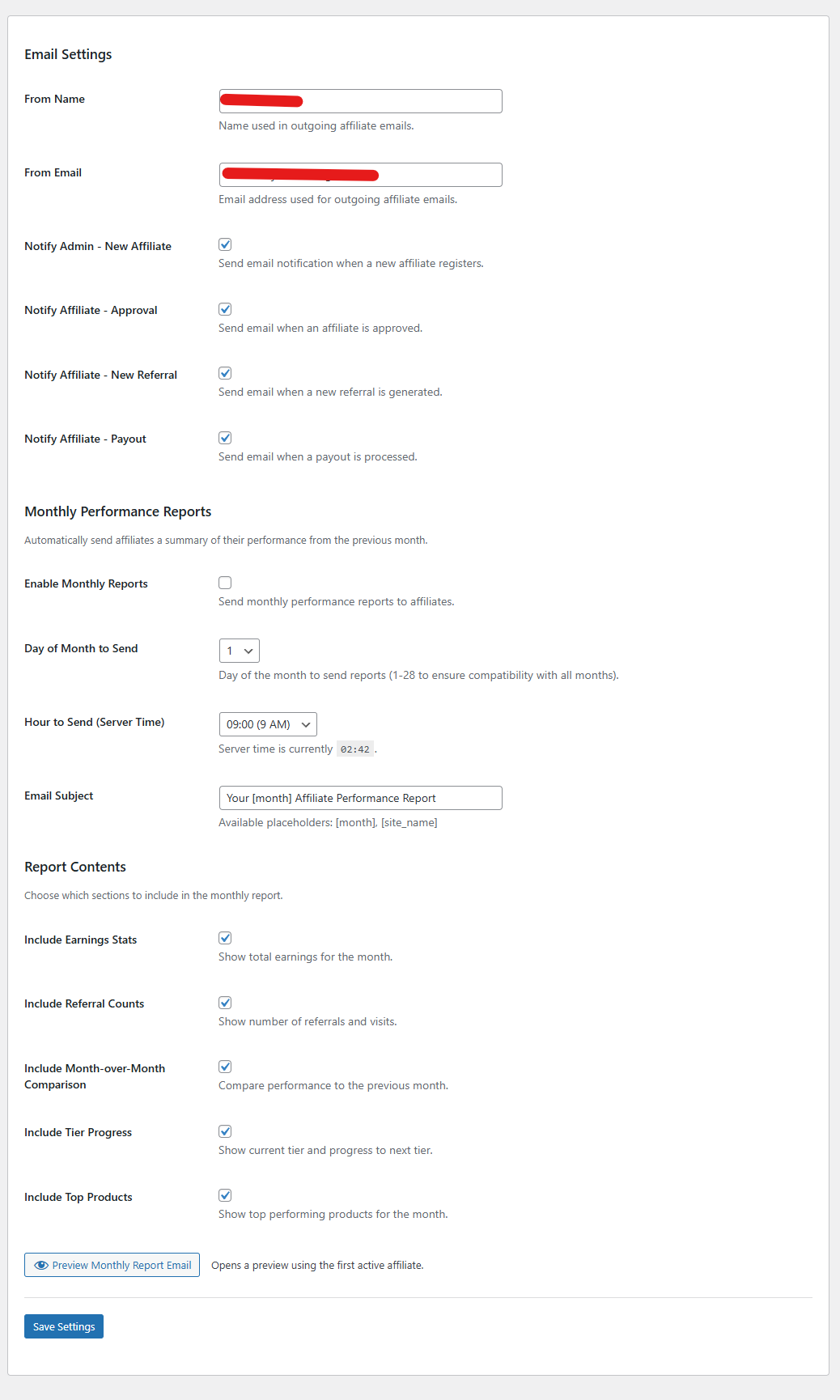Disable Notify Affiliate - Payout notifications

[225, 437]
